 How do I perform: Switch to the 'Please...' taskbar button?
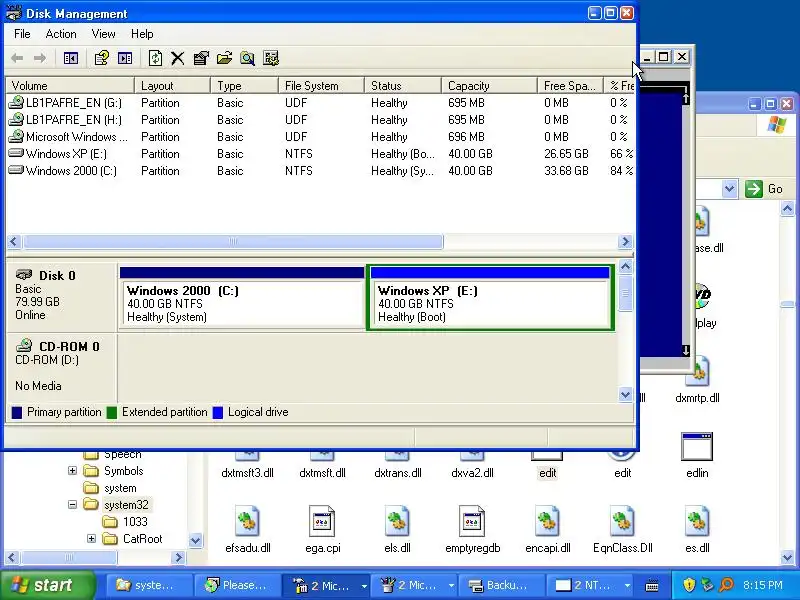click(237, 585)
